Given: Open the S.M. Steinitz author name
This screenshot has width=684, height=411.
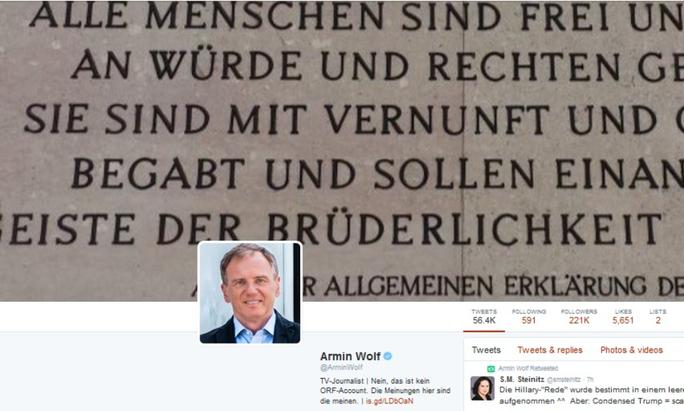Looking at the screenshot, I should click(522, 379).
